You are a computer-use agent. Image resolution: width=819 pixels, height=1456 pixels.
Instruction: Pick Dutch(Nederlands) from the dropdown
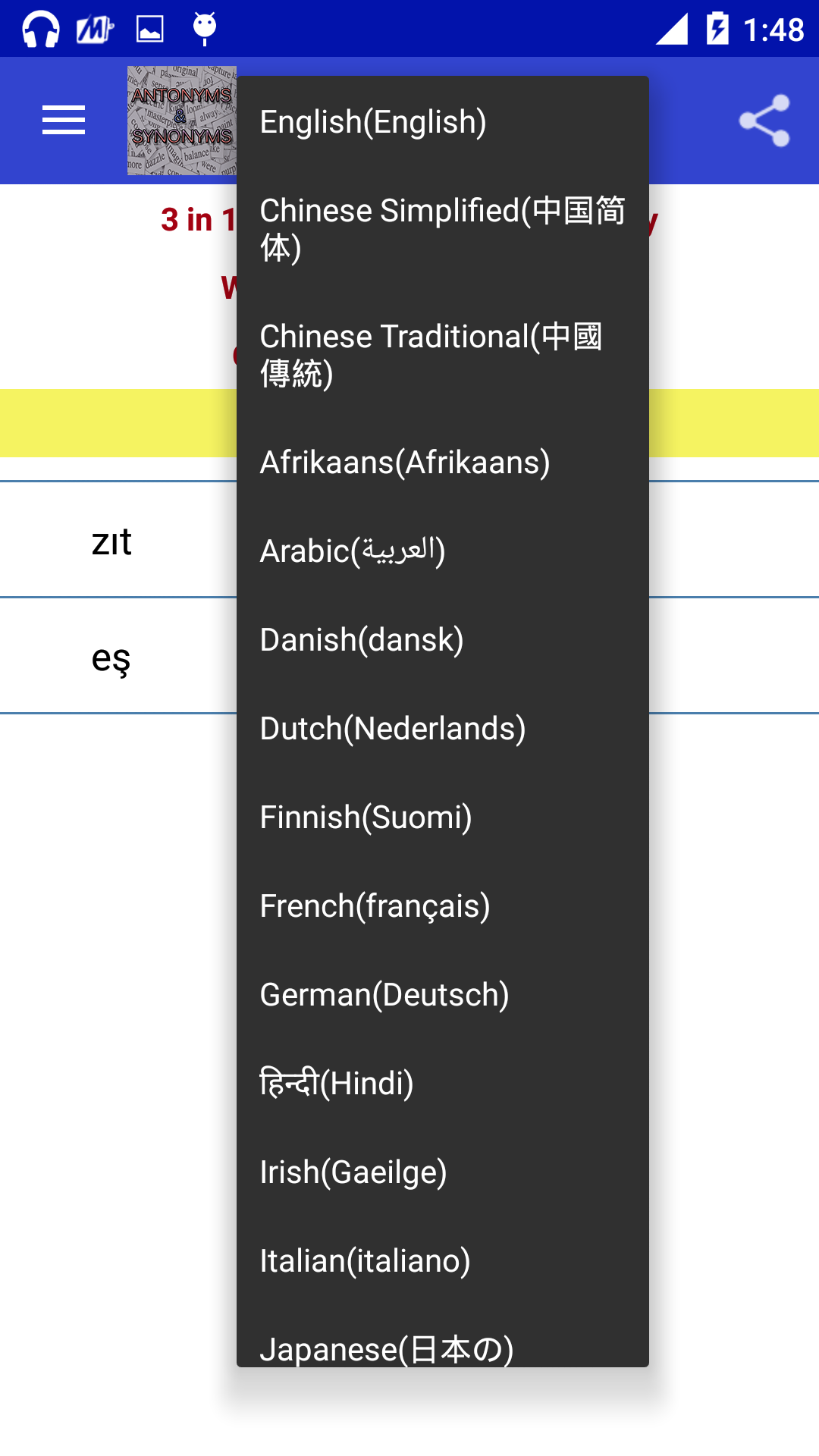(443, 728)
